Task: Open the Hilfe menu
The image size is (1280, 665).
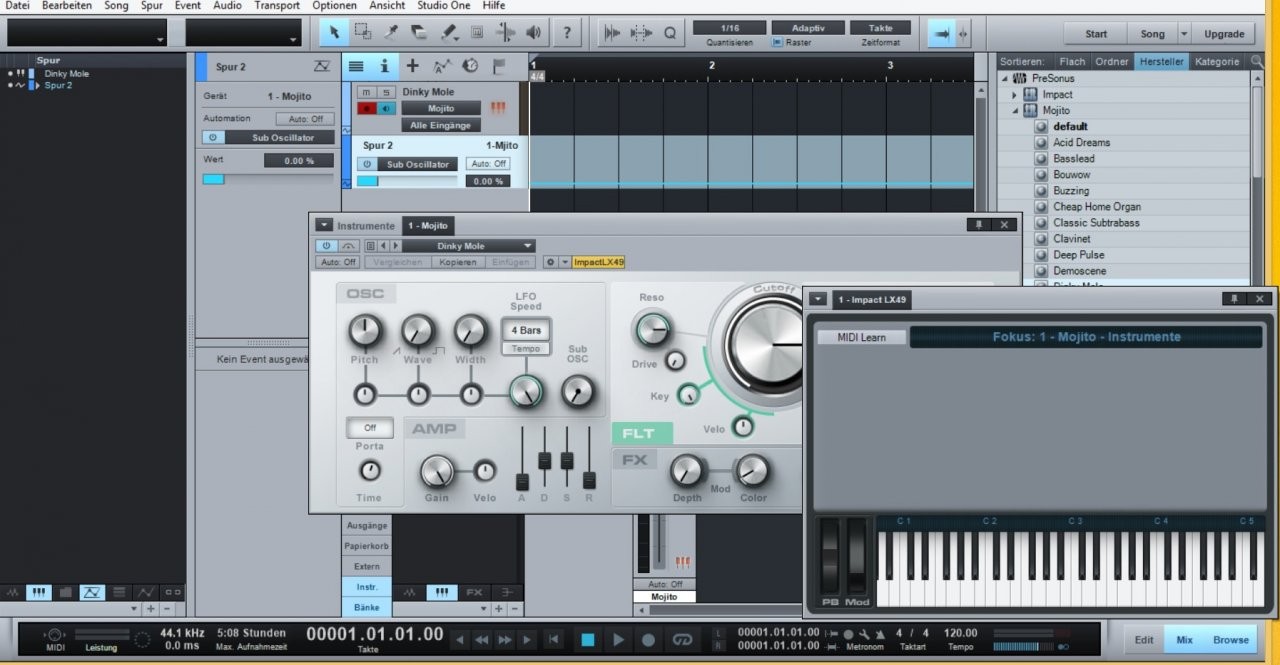Action: 494,6
